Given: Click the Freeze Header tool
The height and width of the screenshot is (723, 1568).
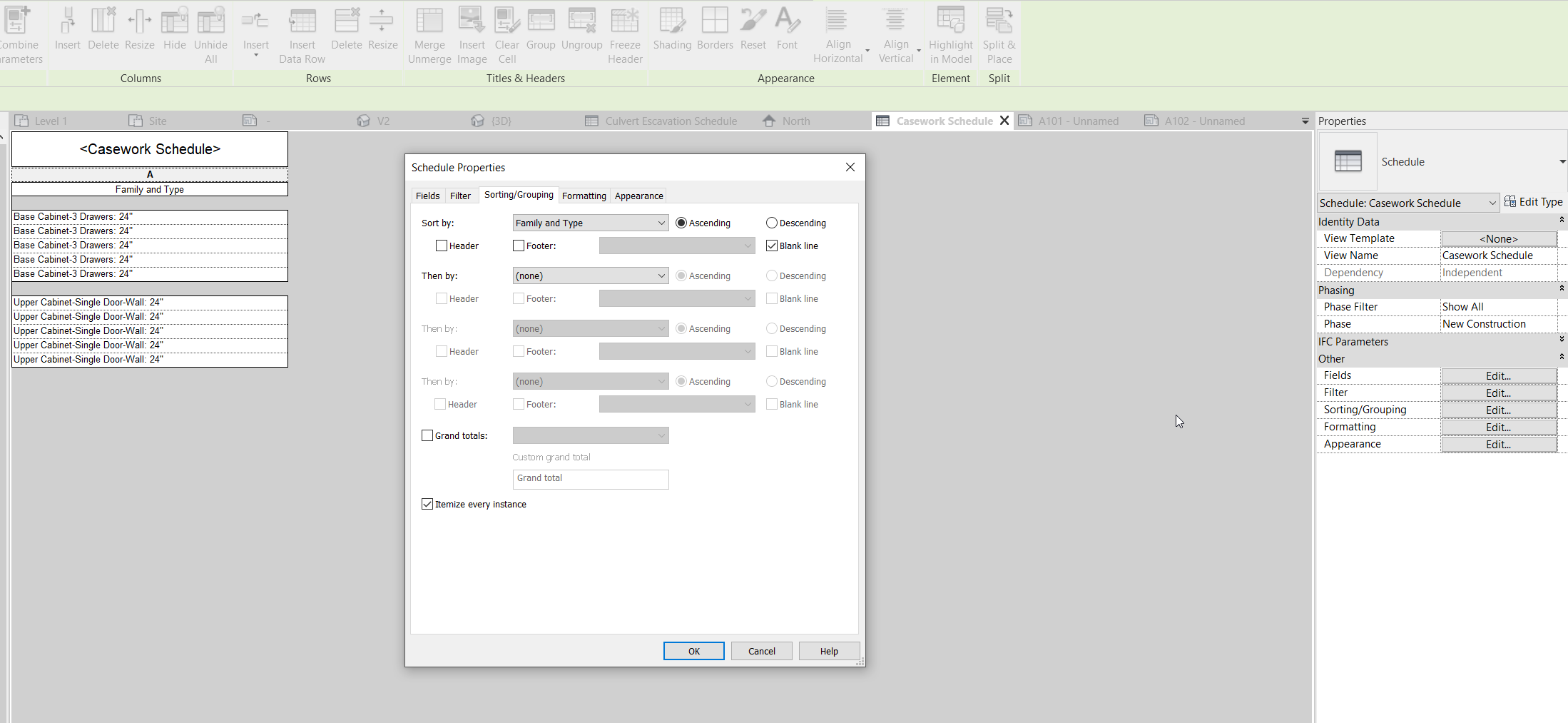Looking at the screenshot, I should 624,34.
